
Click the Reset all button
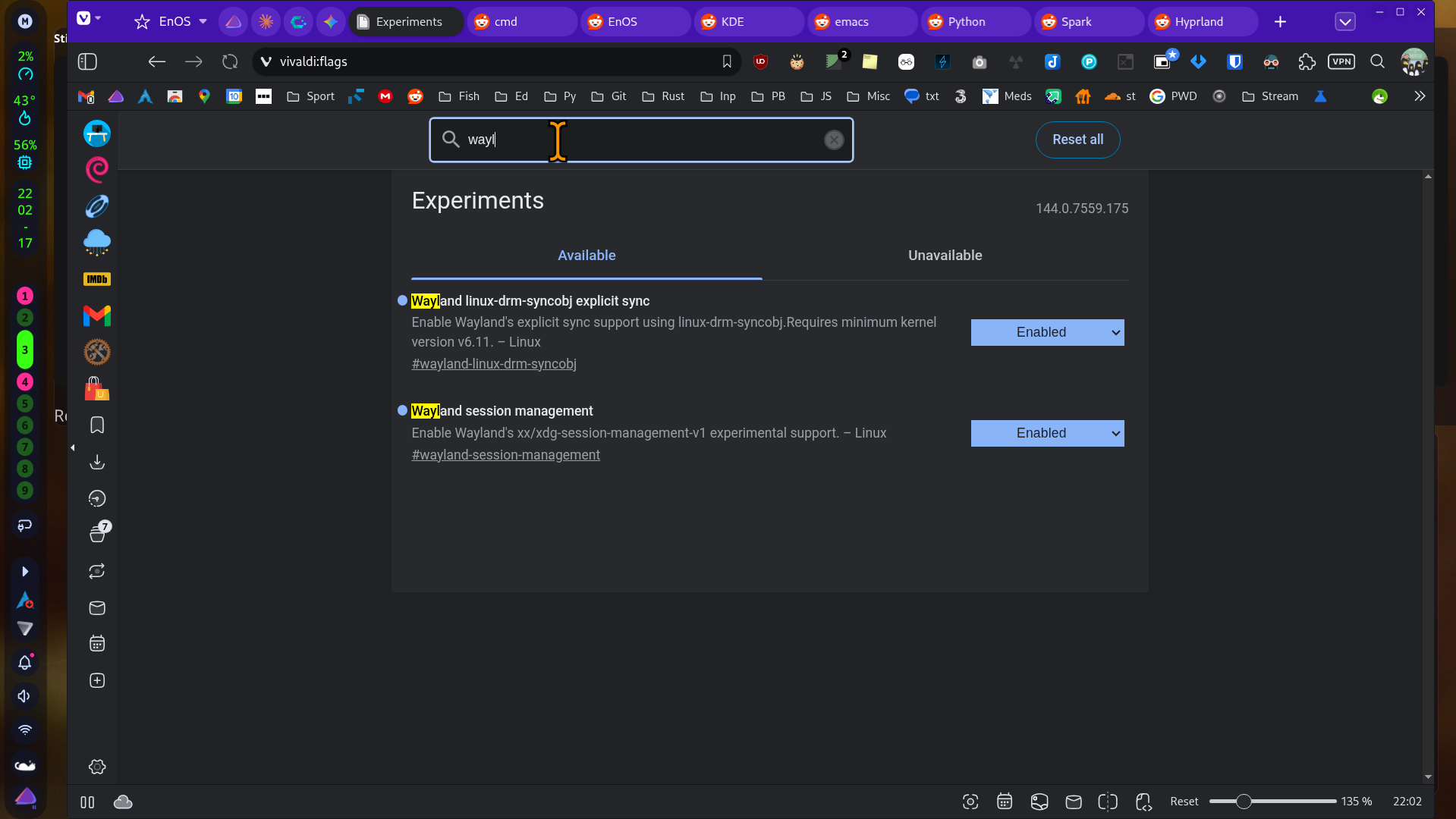coord(1077,140)
